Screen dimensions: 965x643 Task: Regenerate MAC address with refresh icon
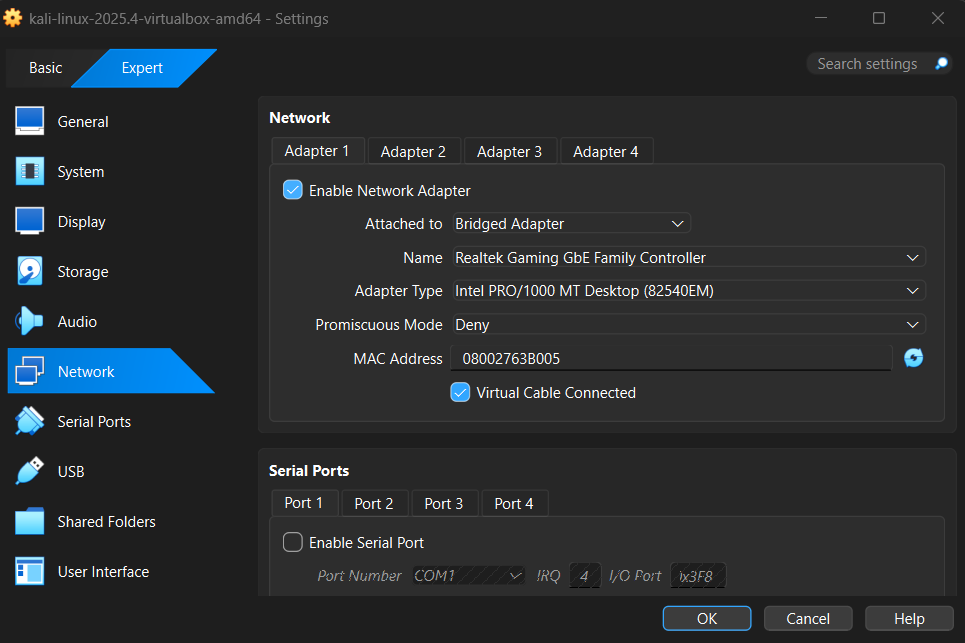913,357
